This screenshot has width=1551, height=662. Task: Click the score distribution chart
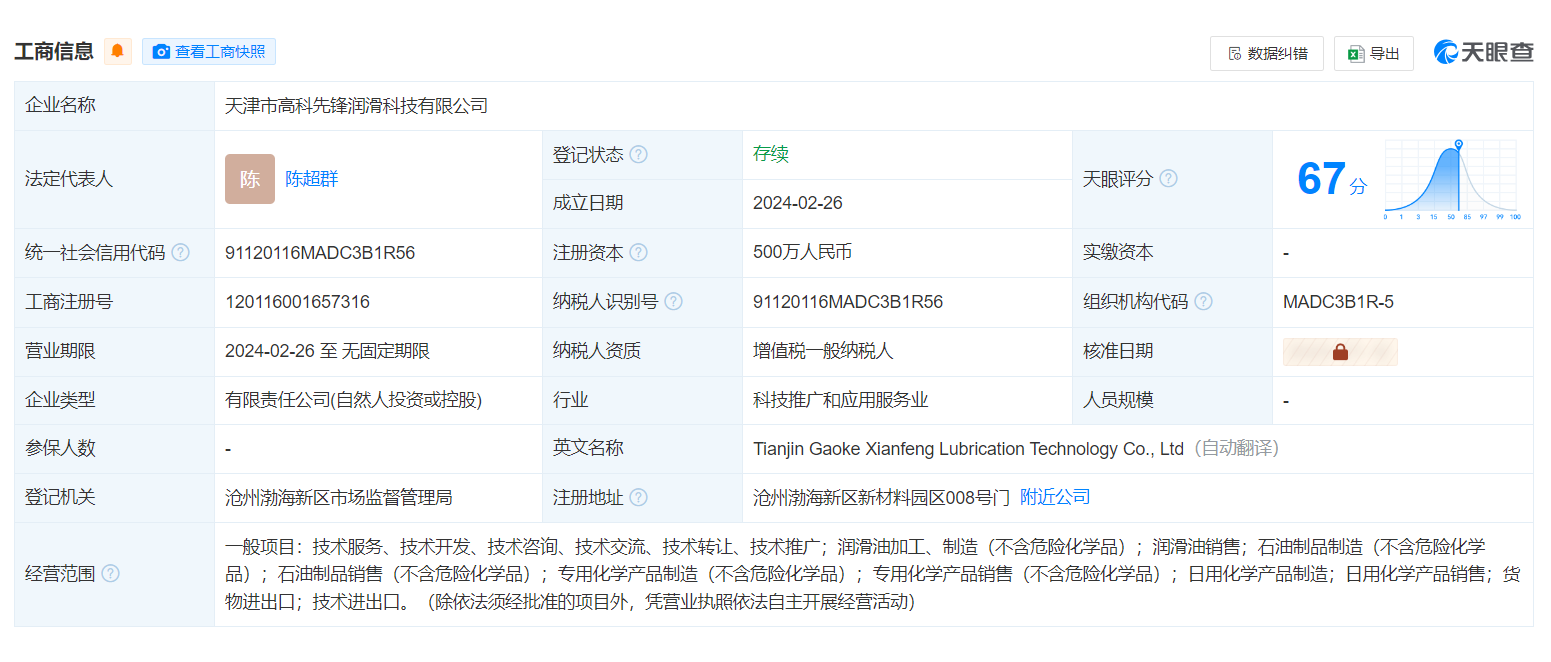tap(1452, 180)
